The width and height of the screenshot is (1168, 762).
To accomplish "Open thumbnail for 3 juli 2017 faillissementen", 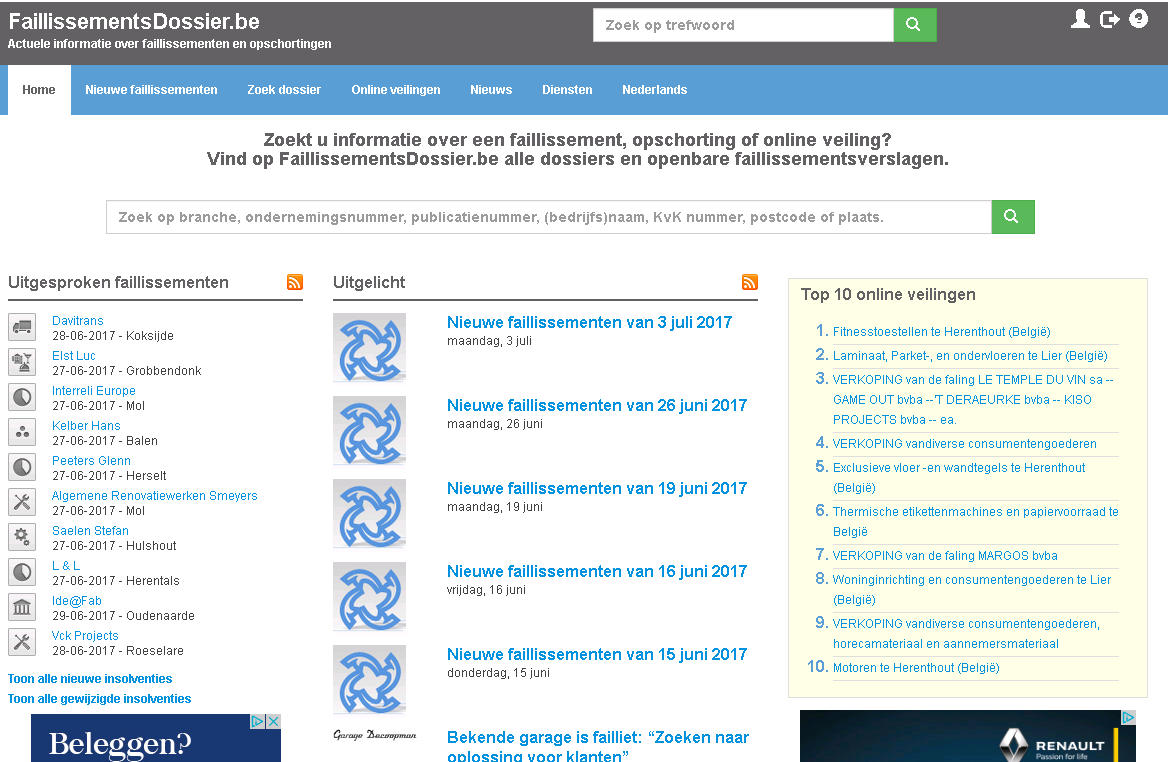I will click(x=369, y=348).
